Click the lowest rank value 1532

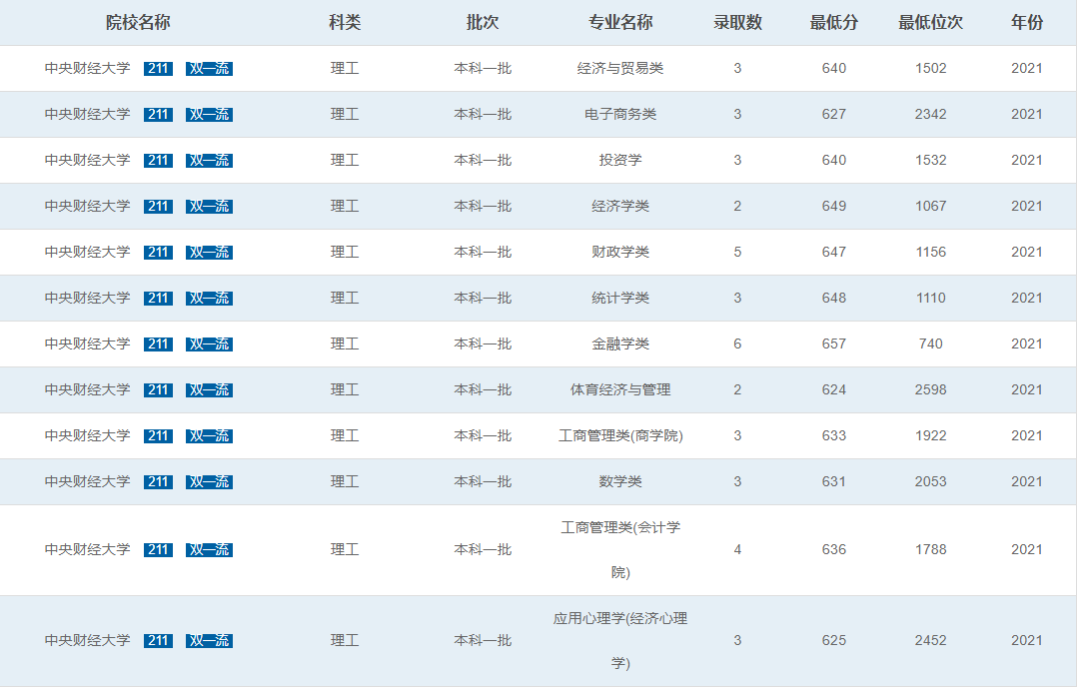(x=931, y=160)
